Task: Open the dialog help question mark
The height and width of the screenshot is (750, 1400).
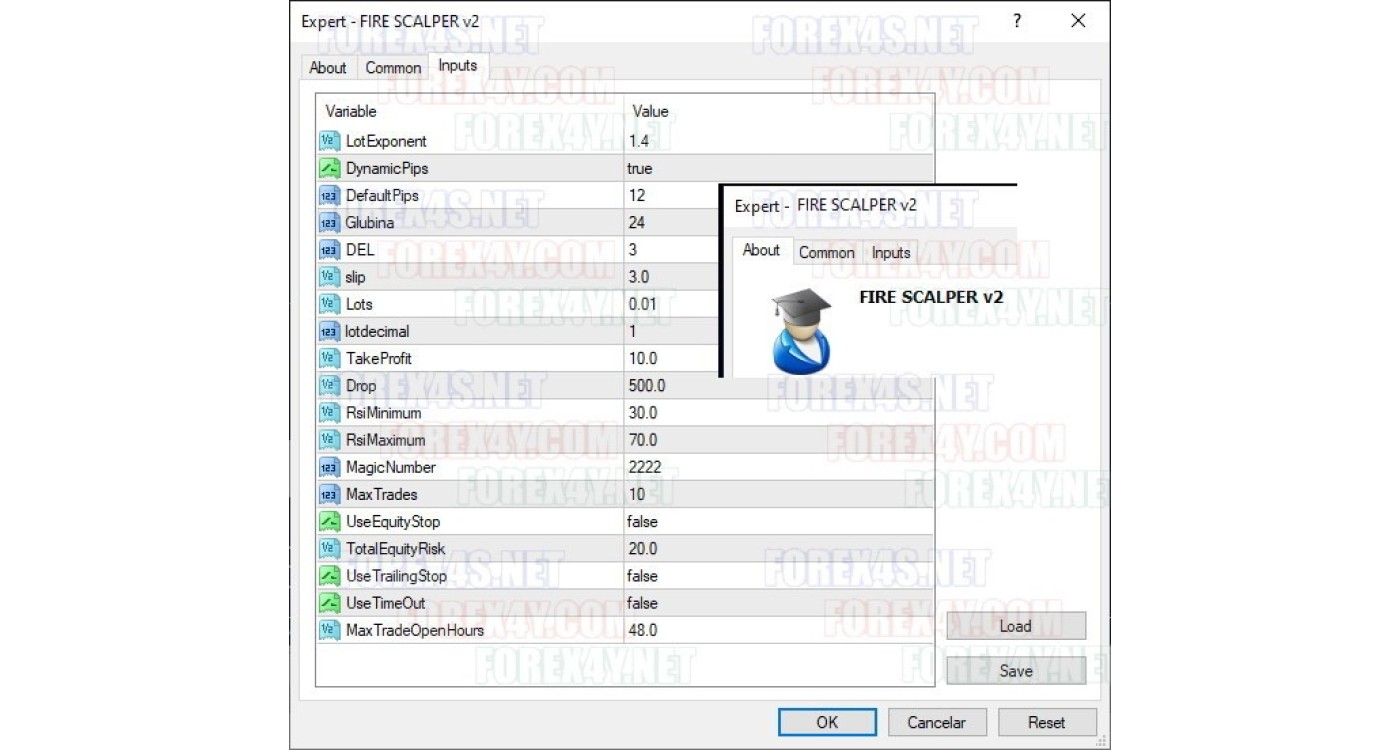Action: coord(1017,21)
